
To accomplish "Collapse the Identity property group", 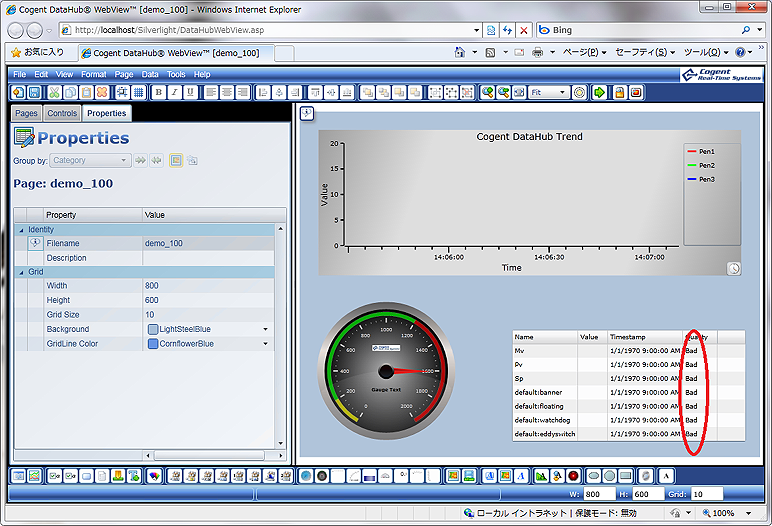I will click(21, 230).
